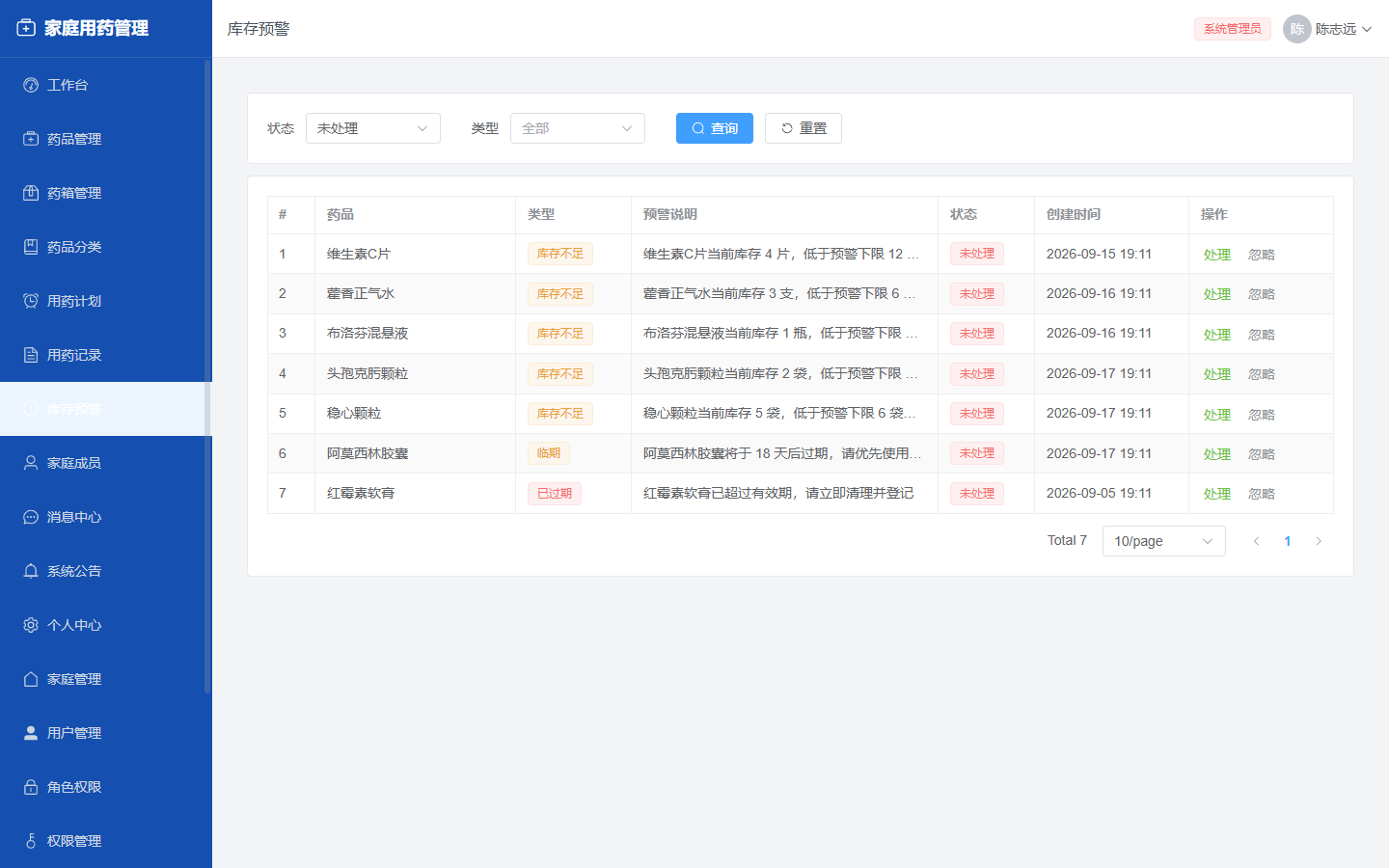This screenshot has width=1389, height=868.
Task: Open the 工作台 dashboard icon
Action: (x=31, y=85)
